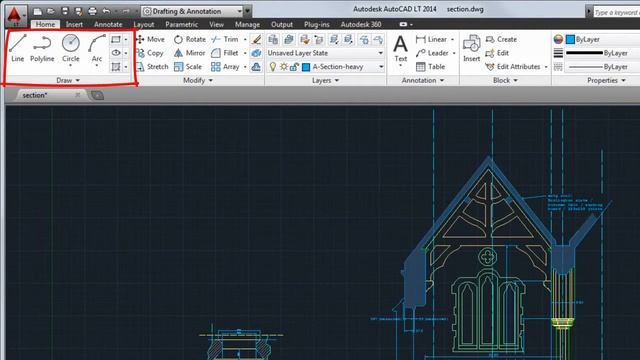
Task: Expand the Annotation panel
Action: (422, 80)
